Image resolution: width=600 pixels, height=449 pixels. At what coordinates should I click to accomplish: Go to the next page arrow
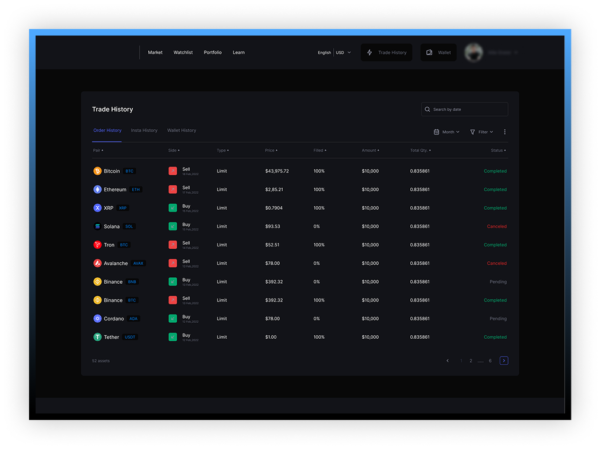click(504, 360)
